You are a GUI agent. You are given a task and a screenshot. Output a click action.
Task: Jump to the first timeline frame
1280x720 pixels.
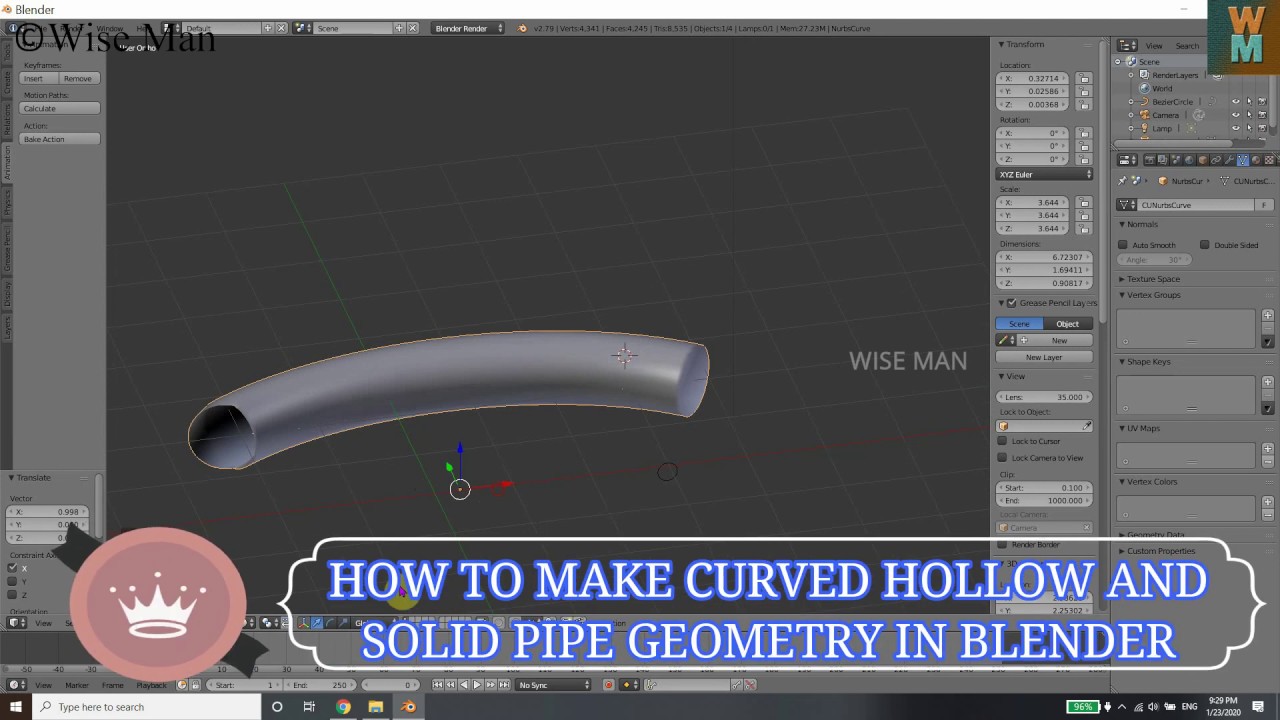click(438, 685)
